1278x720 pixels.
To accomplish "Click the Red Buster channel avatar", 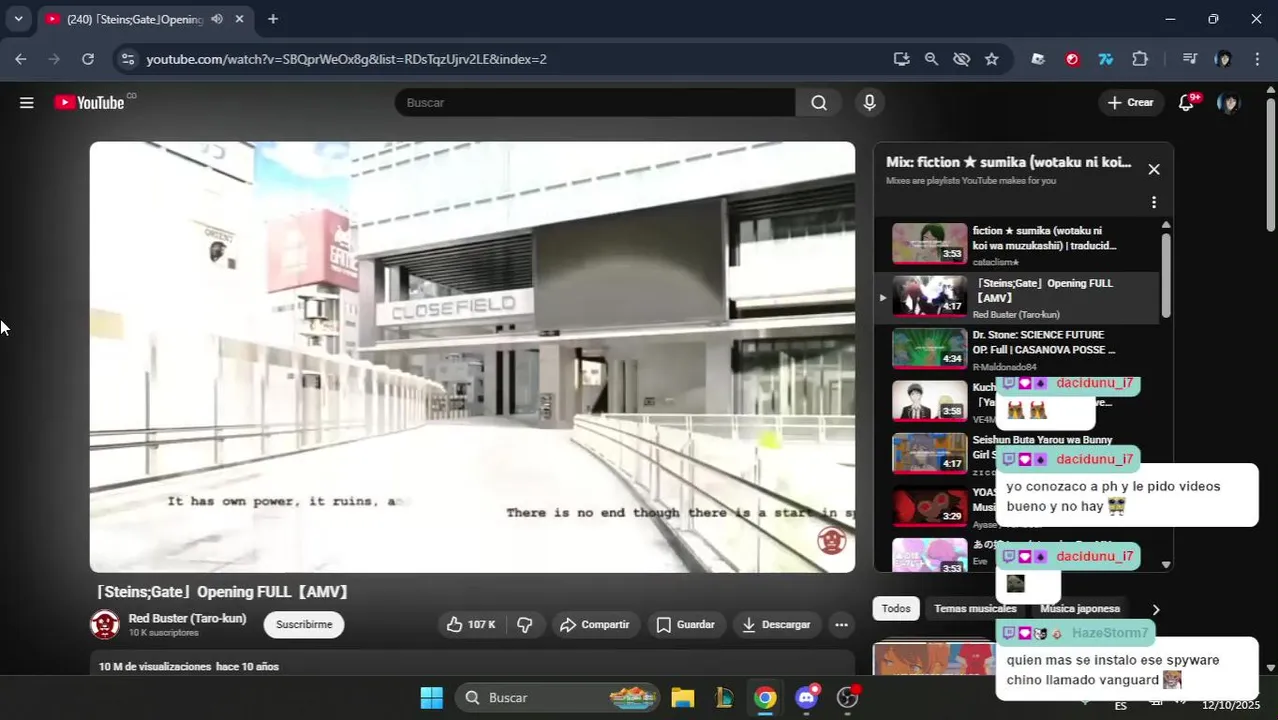I will coord(105,624).
